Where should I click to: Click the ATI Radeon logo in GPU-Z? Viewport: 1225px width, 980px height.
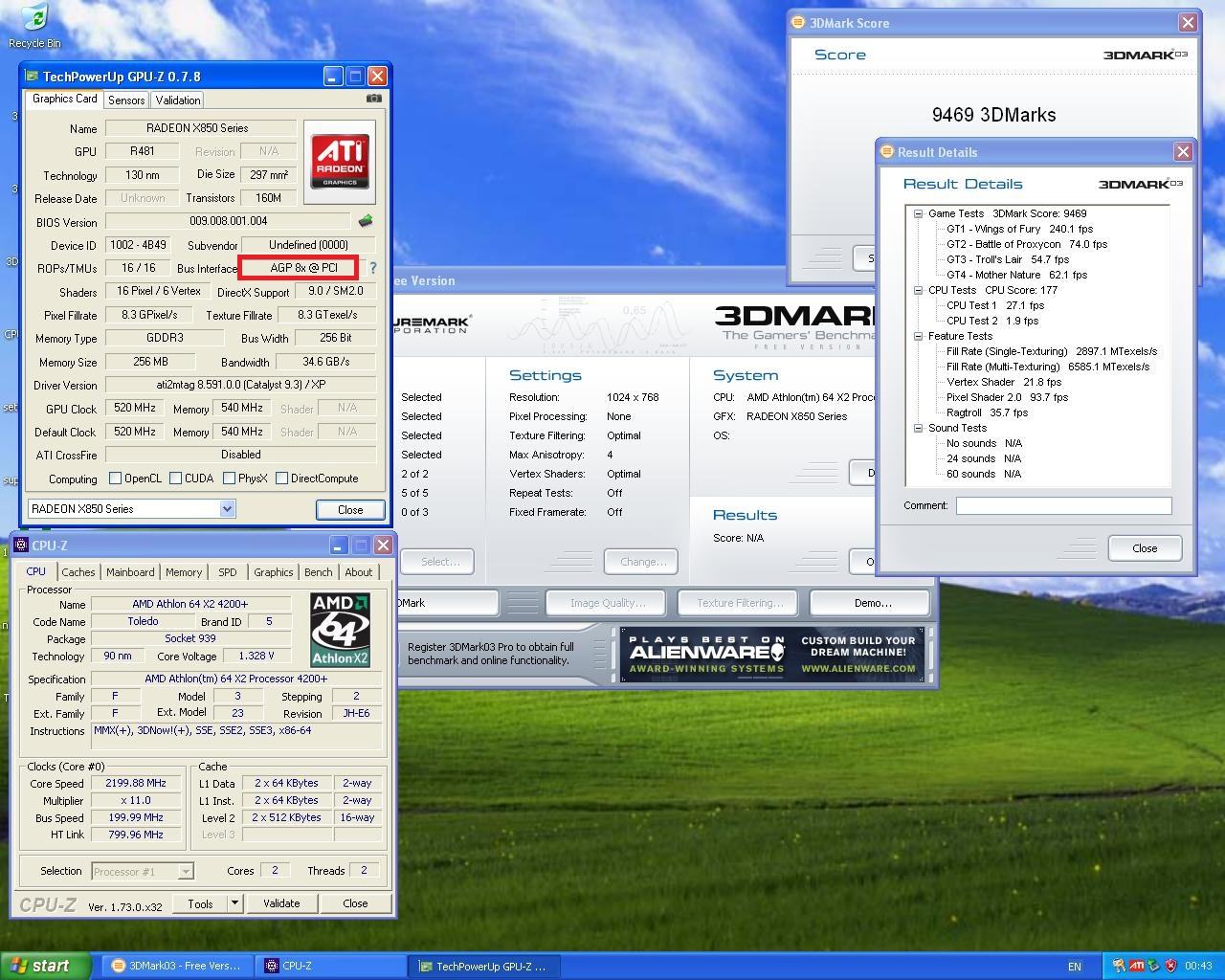(x=340, y=161)
